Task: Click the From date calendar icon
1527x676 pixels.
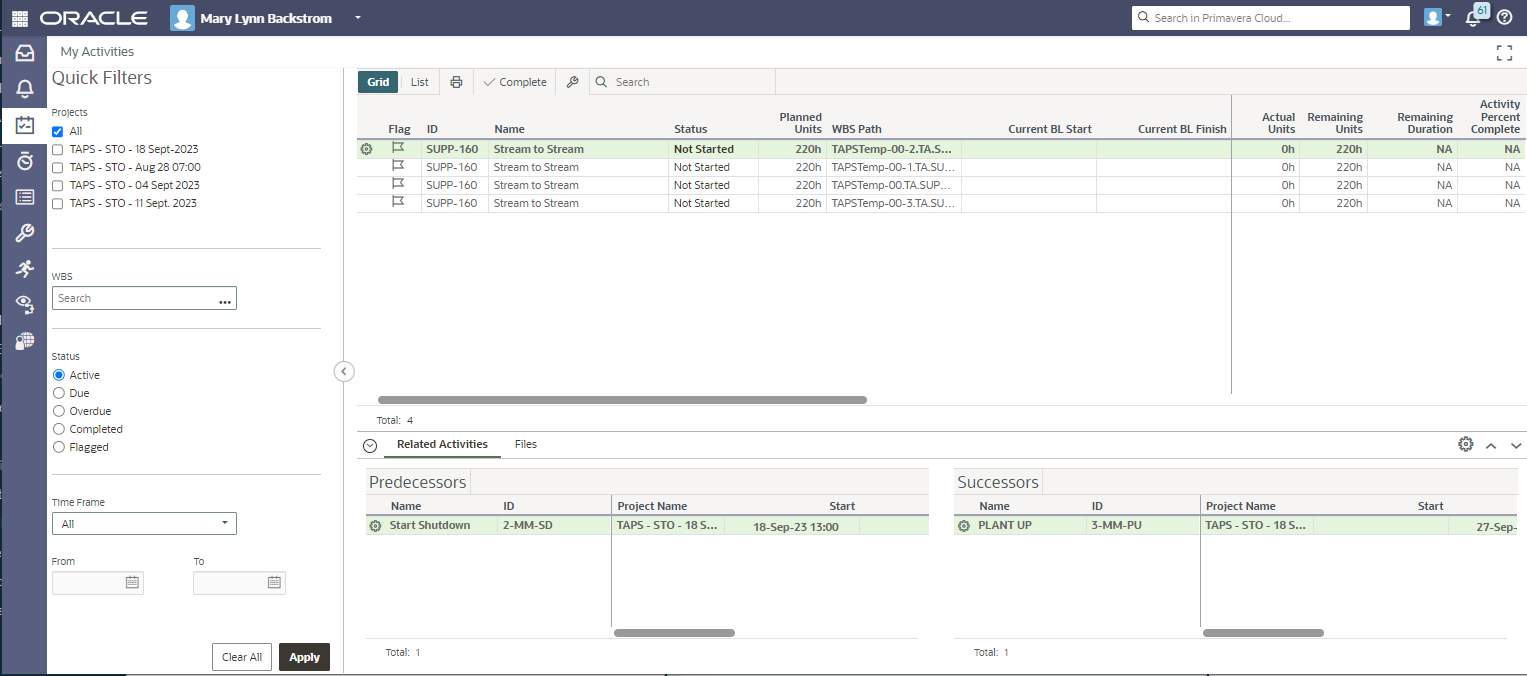Action: (132, 582)
